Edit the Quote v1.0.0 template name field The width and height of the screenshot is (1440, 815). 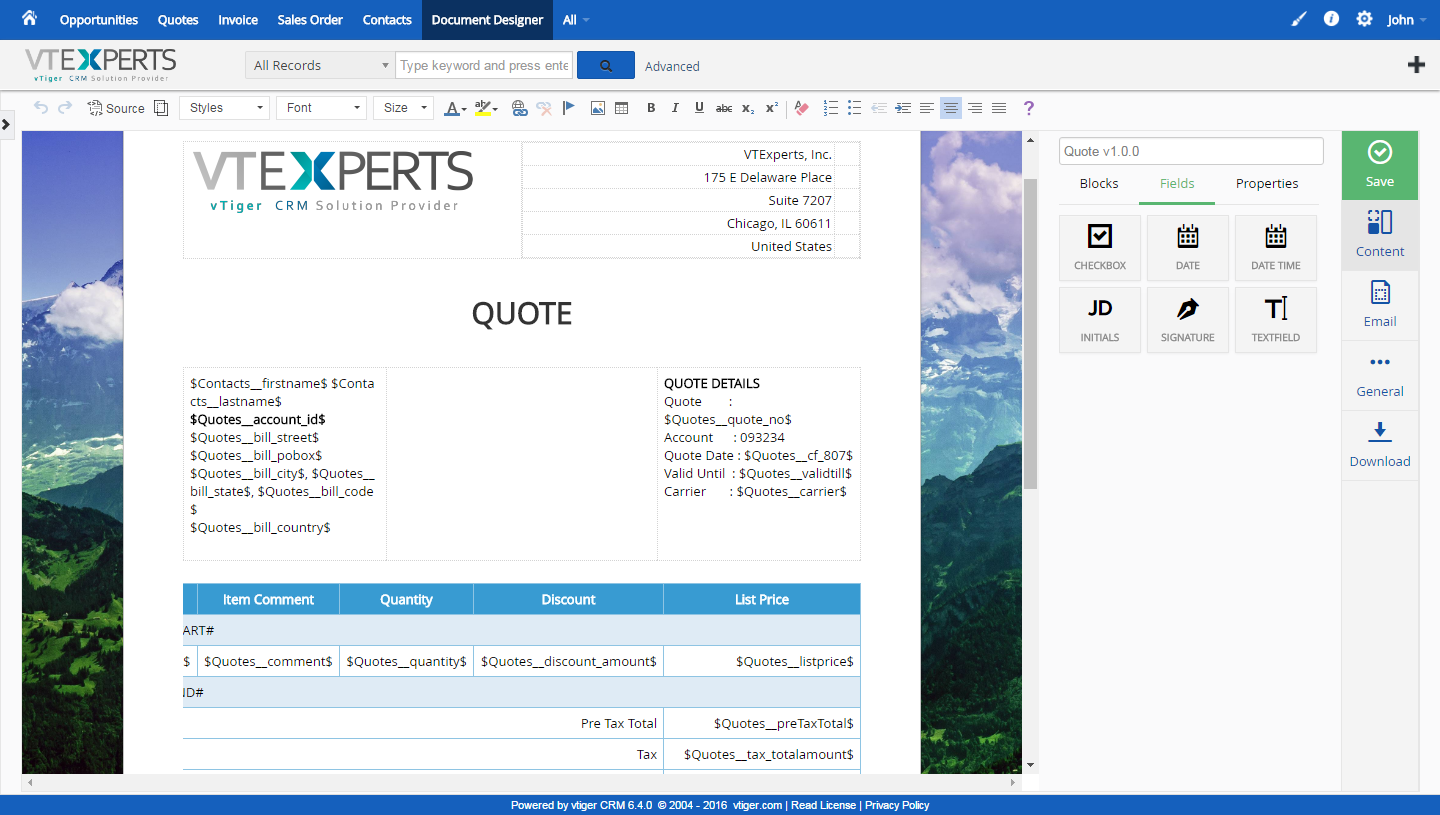click(1191, 151)
